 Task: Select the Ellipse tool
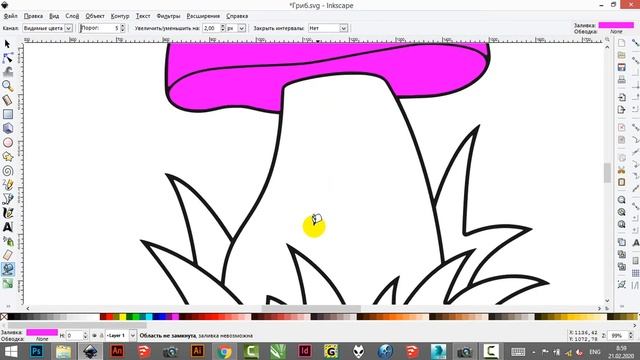point(7,142)
